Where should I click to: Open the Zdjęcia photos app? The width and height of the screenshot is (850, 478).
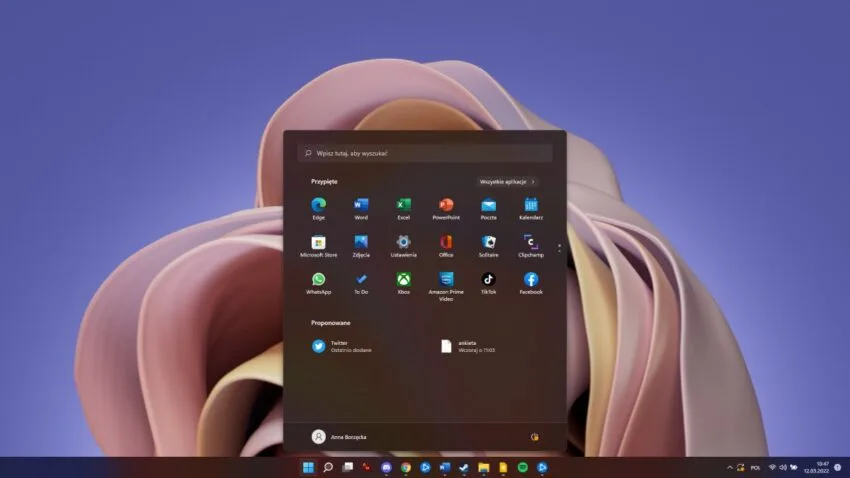point(361,246)
